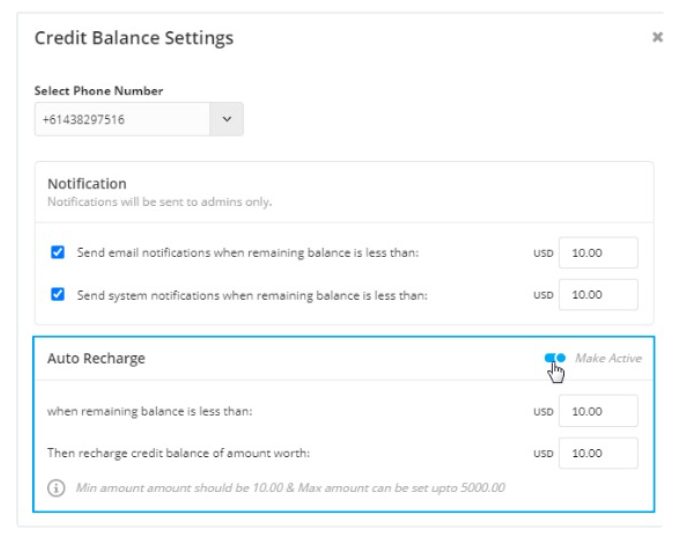The height and width of the screenshot is (537, 676).
Task: Toggle the Auto Recharge switch
Action: [x=555, y=358]
